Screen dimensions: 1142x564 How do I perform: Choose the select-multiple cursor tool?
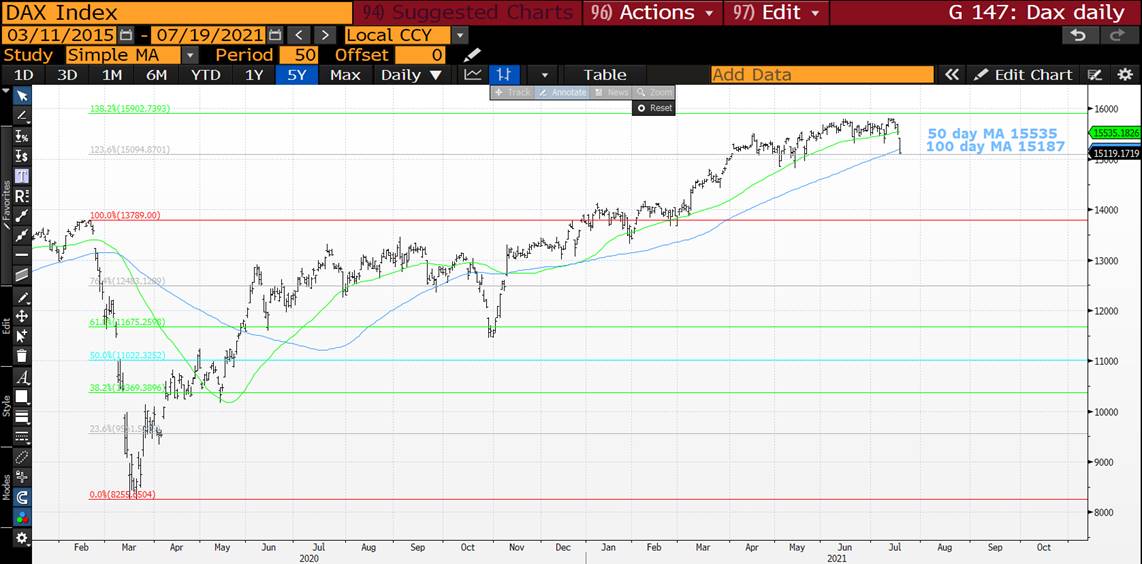[22, 336]
